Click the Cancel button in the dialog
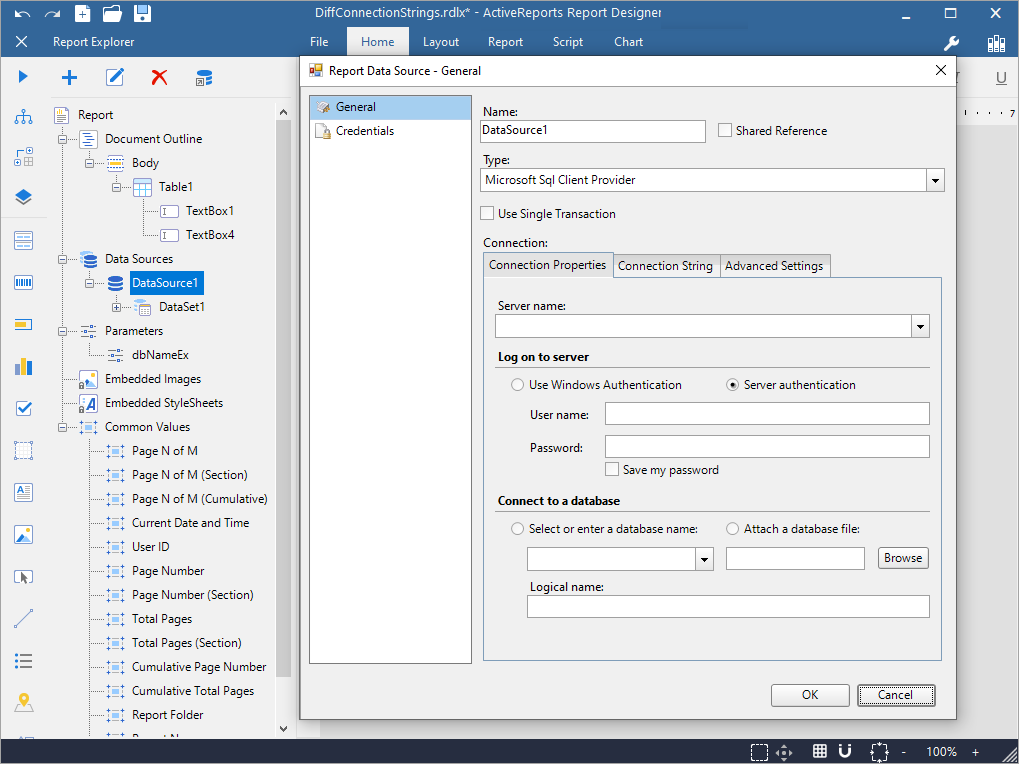The width and height of the screenshot is (1019, 764). pyautogui.click(x=896, y=695)
